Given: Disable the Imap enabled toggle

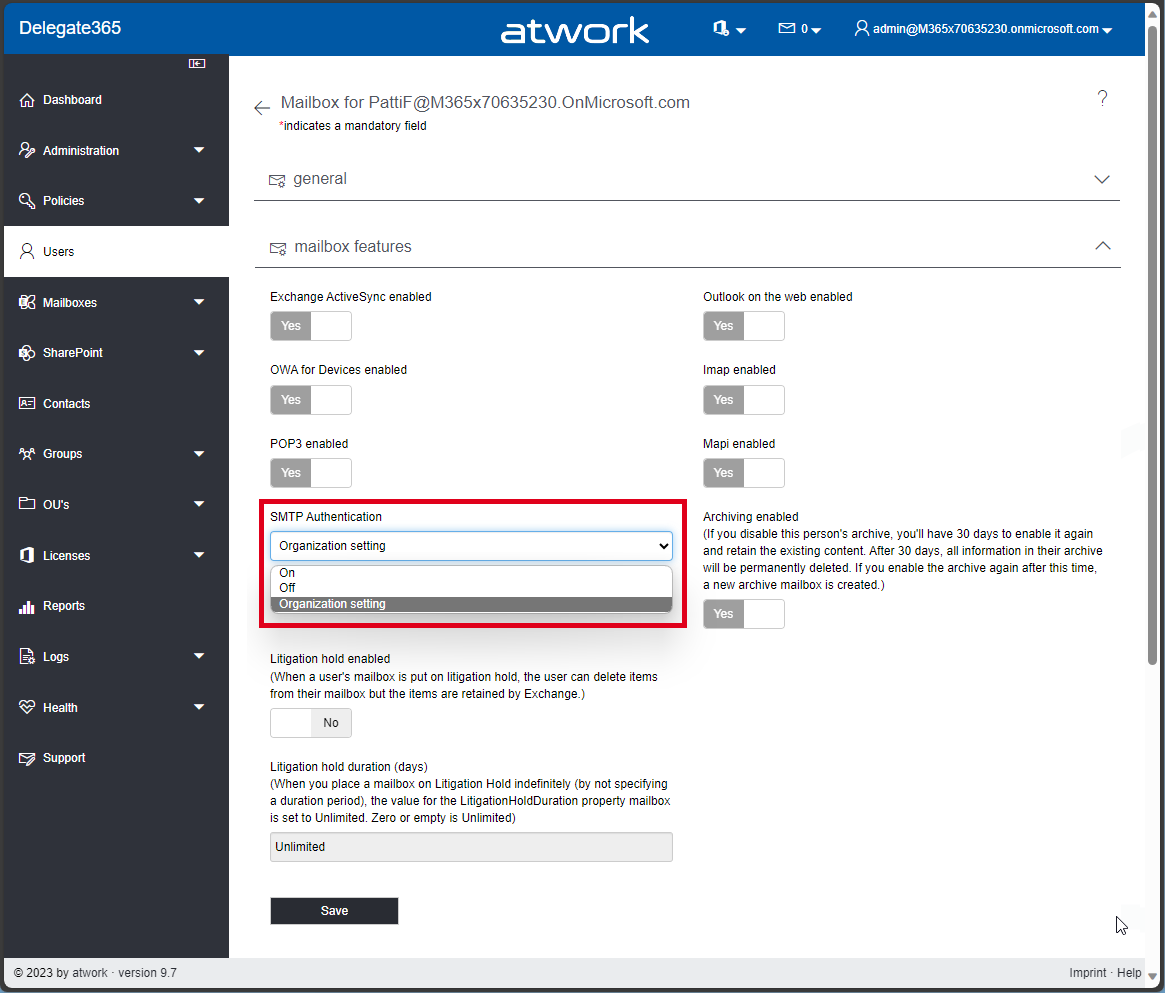Looking at the screenshot, I should click(x=743, y=400).
